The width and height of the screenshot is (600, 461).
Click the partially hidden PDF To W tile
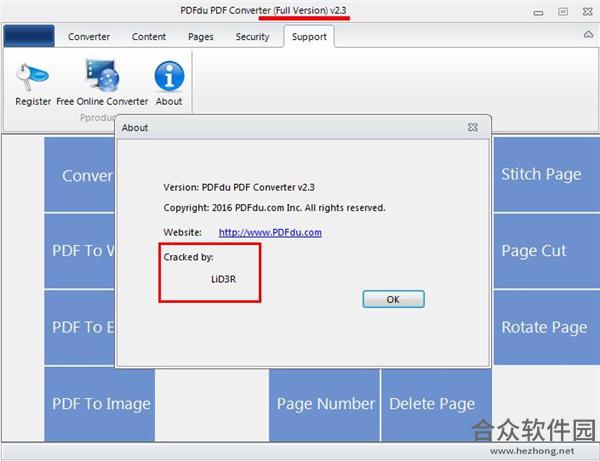point(80,251)
